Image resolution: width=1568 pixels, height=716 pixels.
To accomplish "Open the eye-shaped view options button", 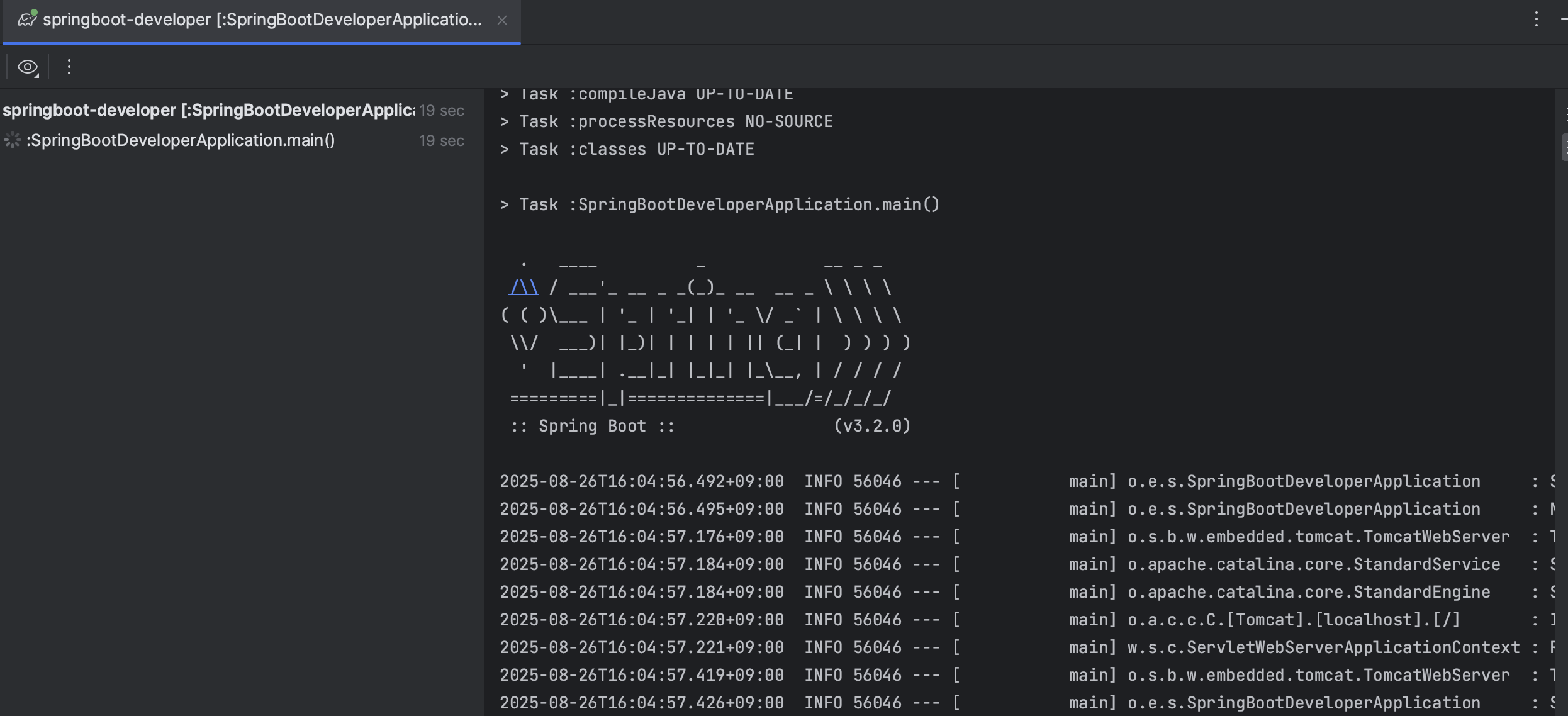I will (28, 67).
